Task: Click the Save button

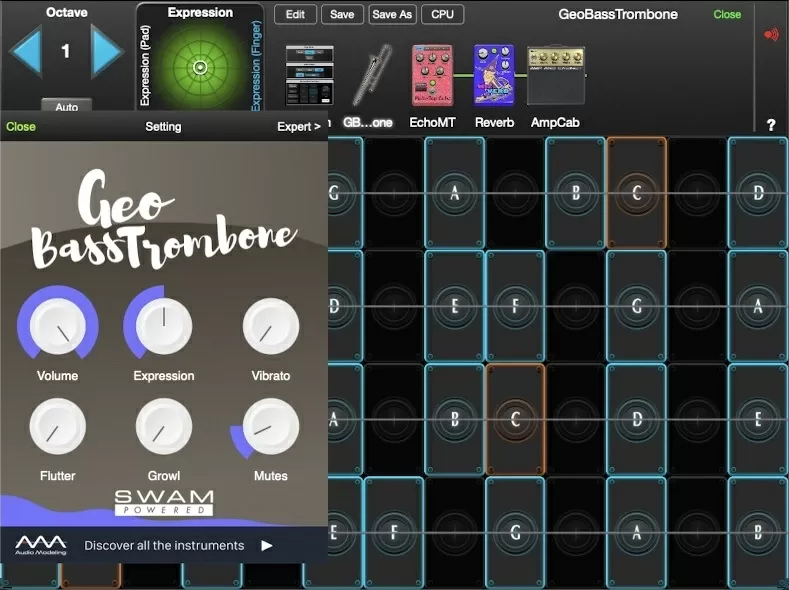Action: coord(342,15)
